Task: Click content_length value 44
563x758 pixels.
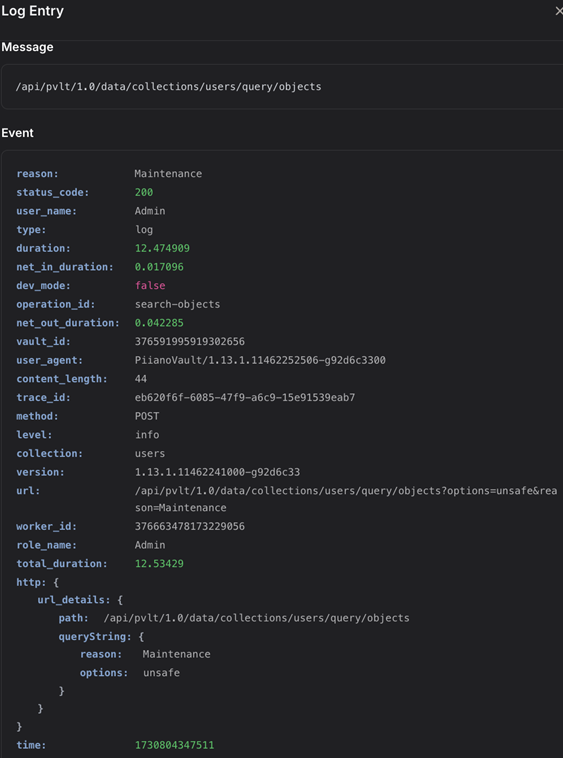Action: point(141,379)
